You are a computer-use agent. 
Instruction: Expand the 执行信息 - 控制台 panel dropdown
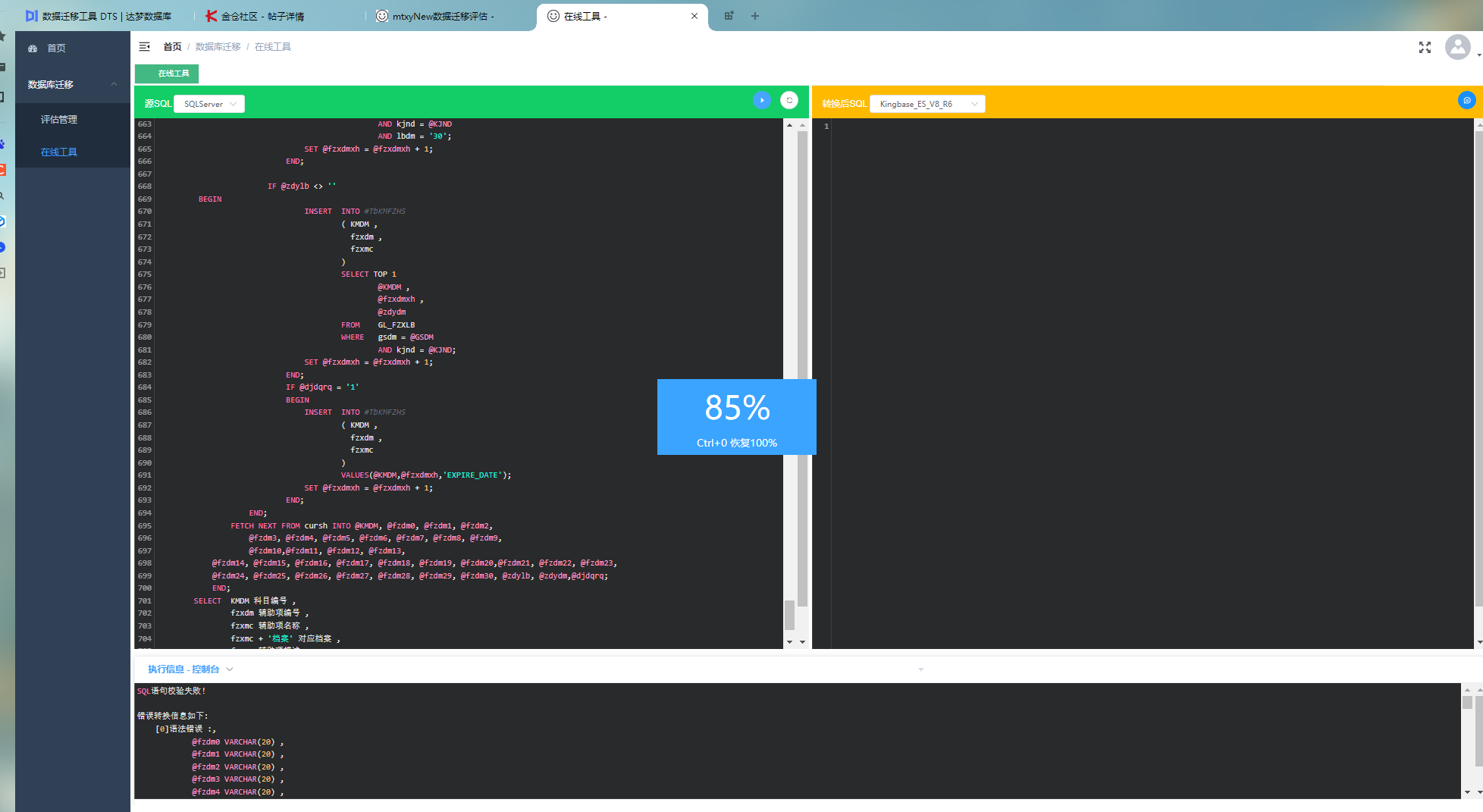(x=230, y=669)
